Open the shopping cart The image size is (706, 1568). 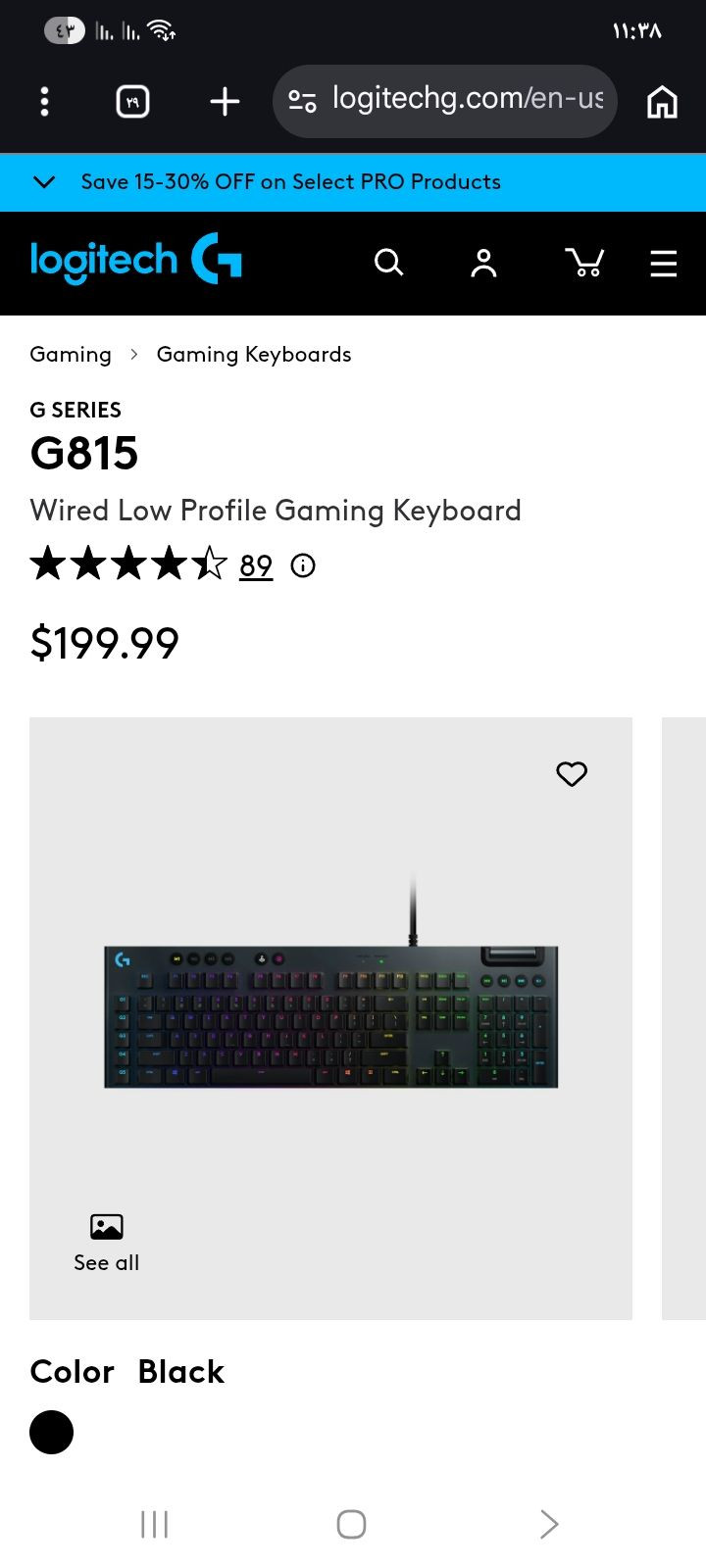[x=584, y=263]
